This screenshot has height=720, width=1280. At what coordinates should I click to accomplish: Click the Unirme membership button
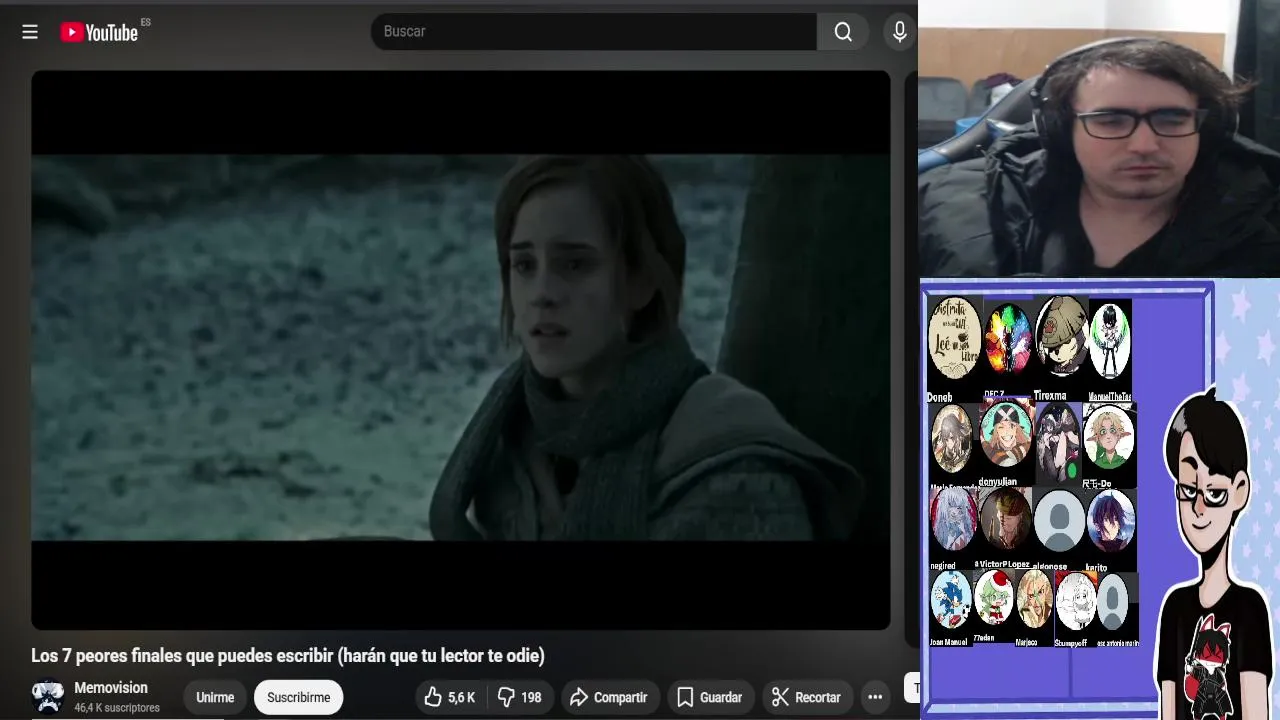pos(215,698)
